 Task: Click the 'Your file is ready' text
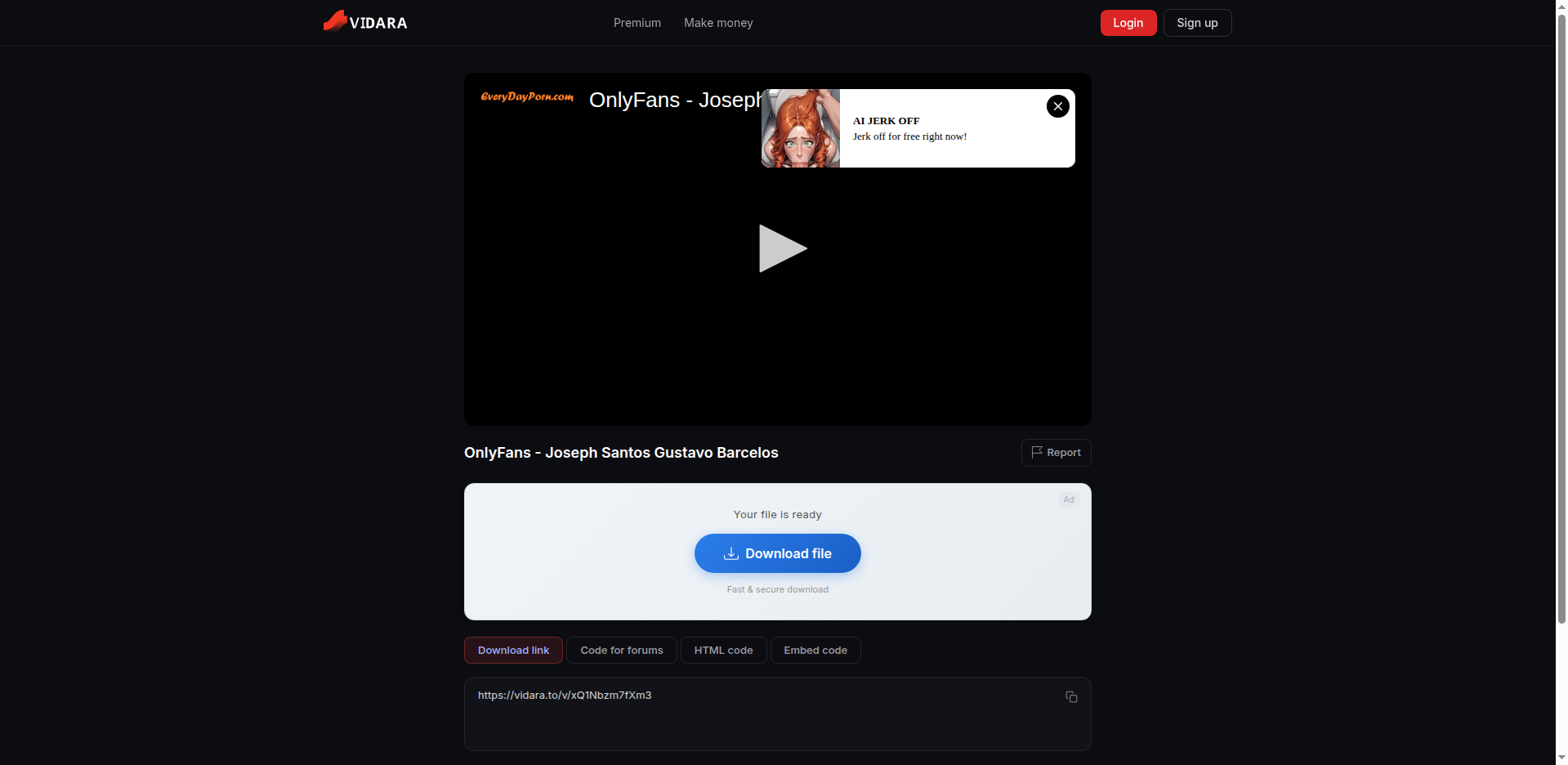coord(777,515)
